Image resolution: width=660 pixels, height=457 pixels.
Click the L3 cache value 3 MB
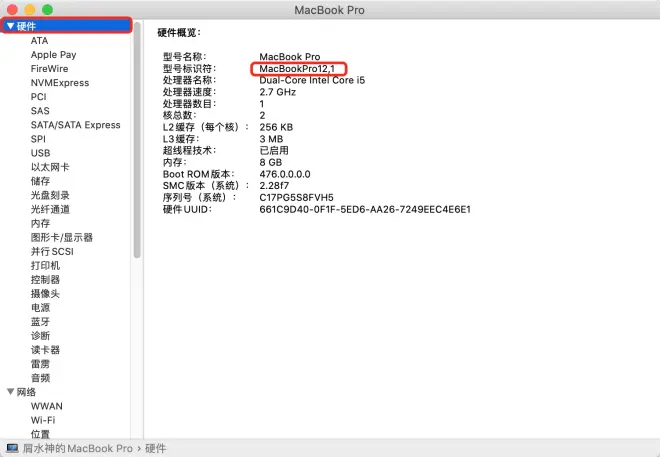coord(271,139)
